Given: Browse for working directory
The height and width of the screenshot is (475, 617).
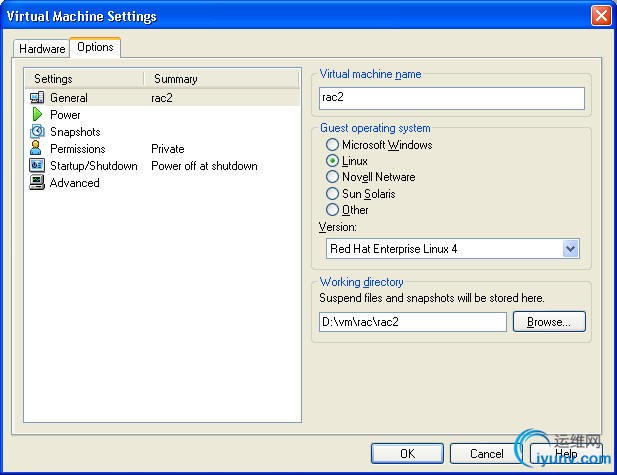Looking at the screenshot, I should [x=549, y=322].
